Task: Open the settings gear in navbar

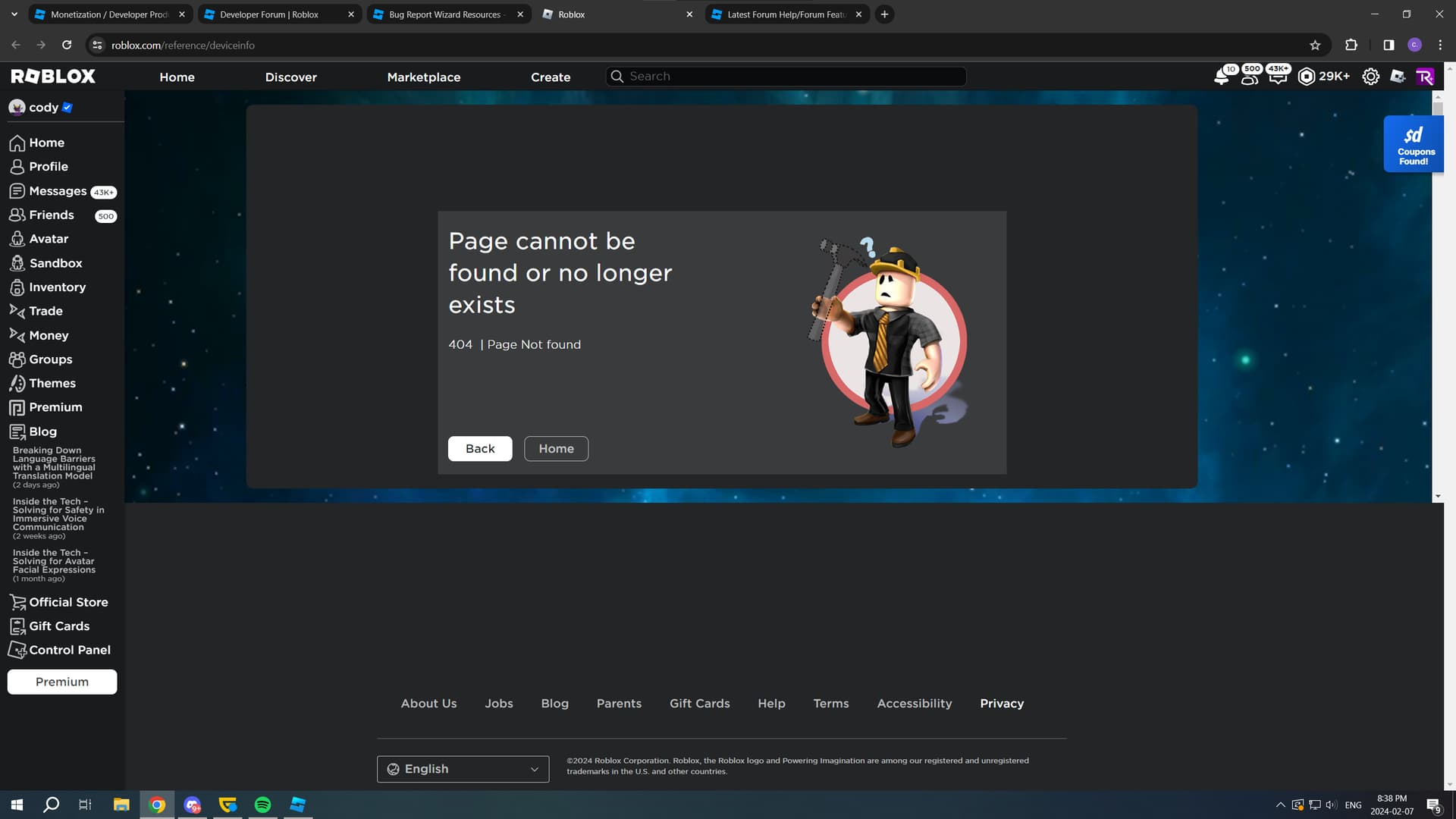Action: click(x=1370, y=77)
